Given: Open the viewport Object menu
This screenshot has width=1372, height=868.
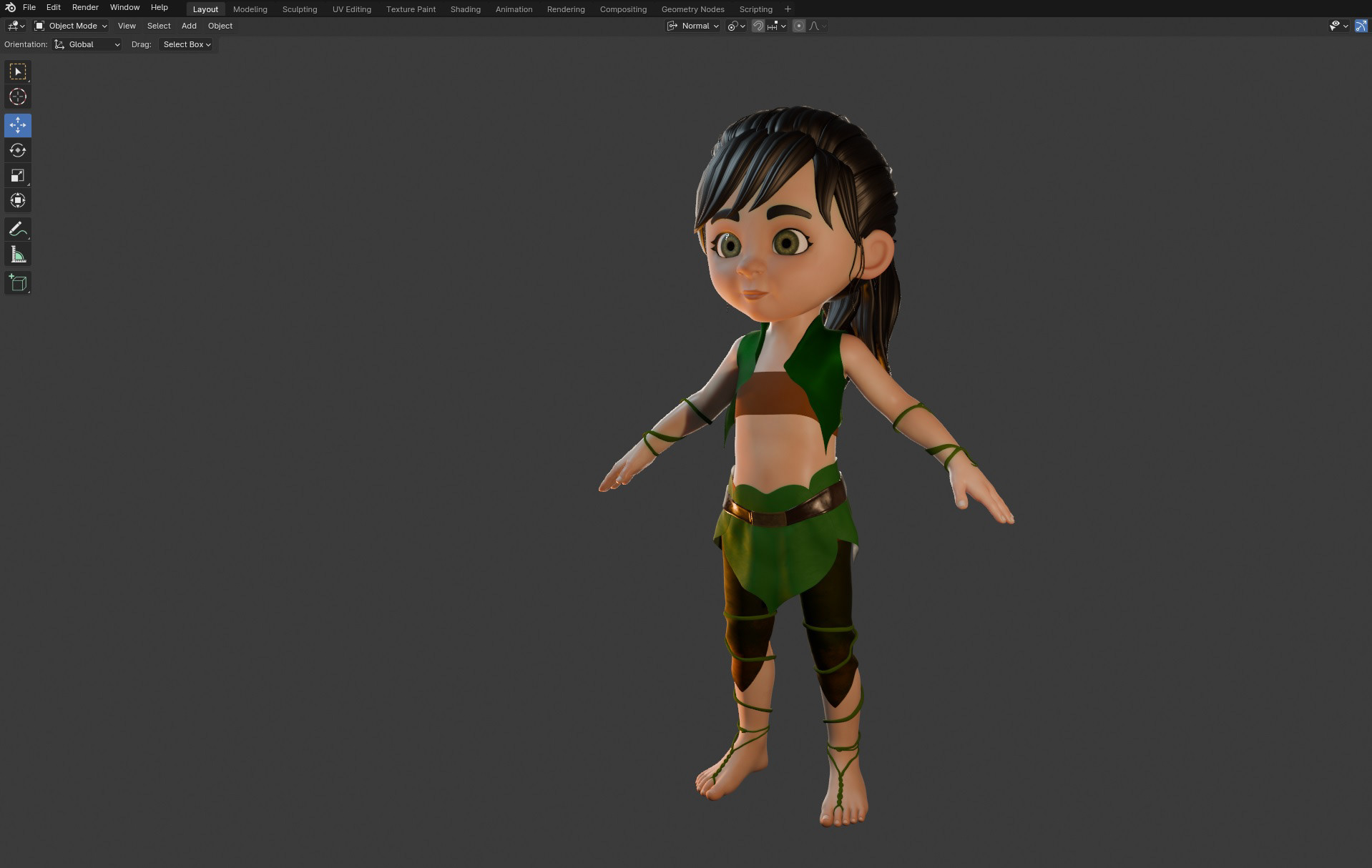Looking at the screenshot, I should [x=220, y=26].
